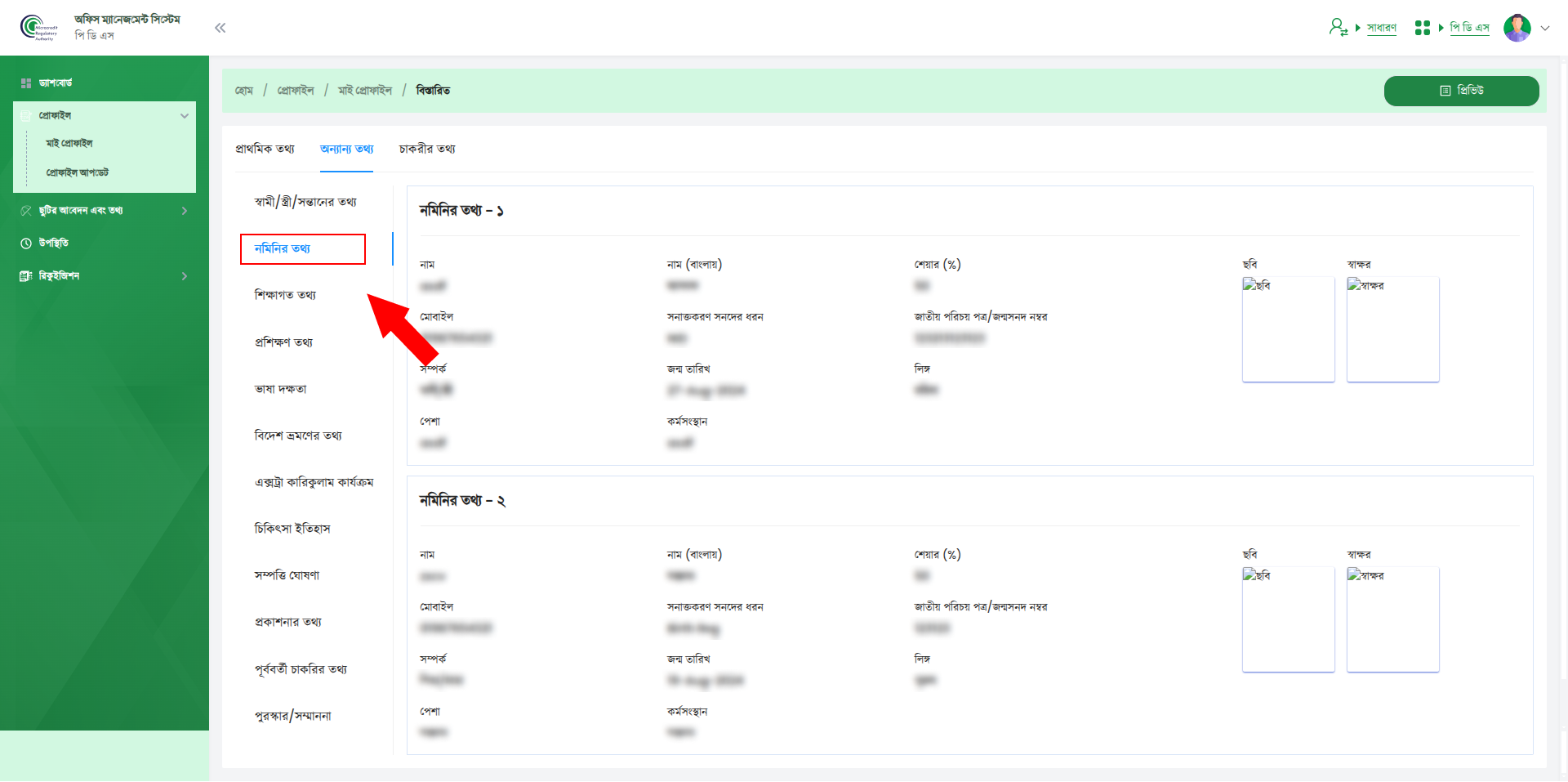Screen dimensions: 1568x782
Task: Switch to the প্রাথমিক তথ্য tab
Action: click(x=265, y=149)
